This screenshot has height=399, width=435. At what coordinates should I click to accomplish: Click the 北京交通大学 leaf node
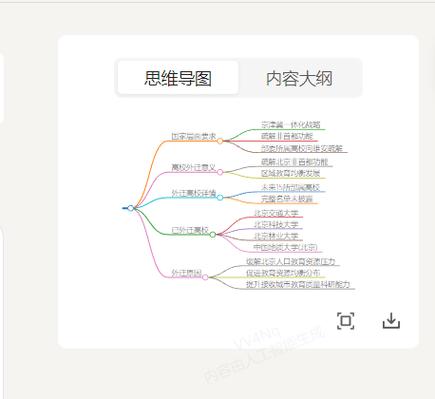tap(276, 213)
